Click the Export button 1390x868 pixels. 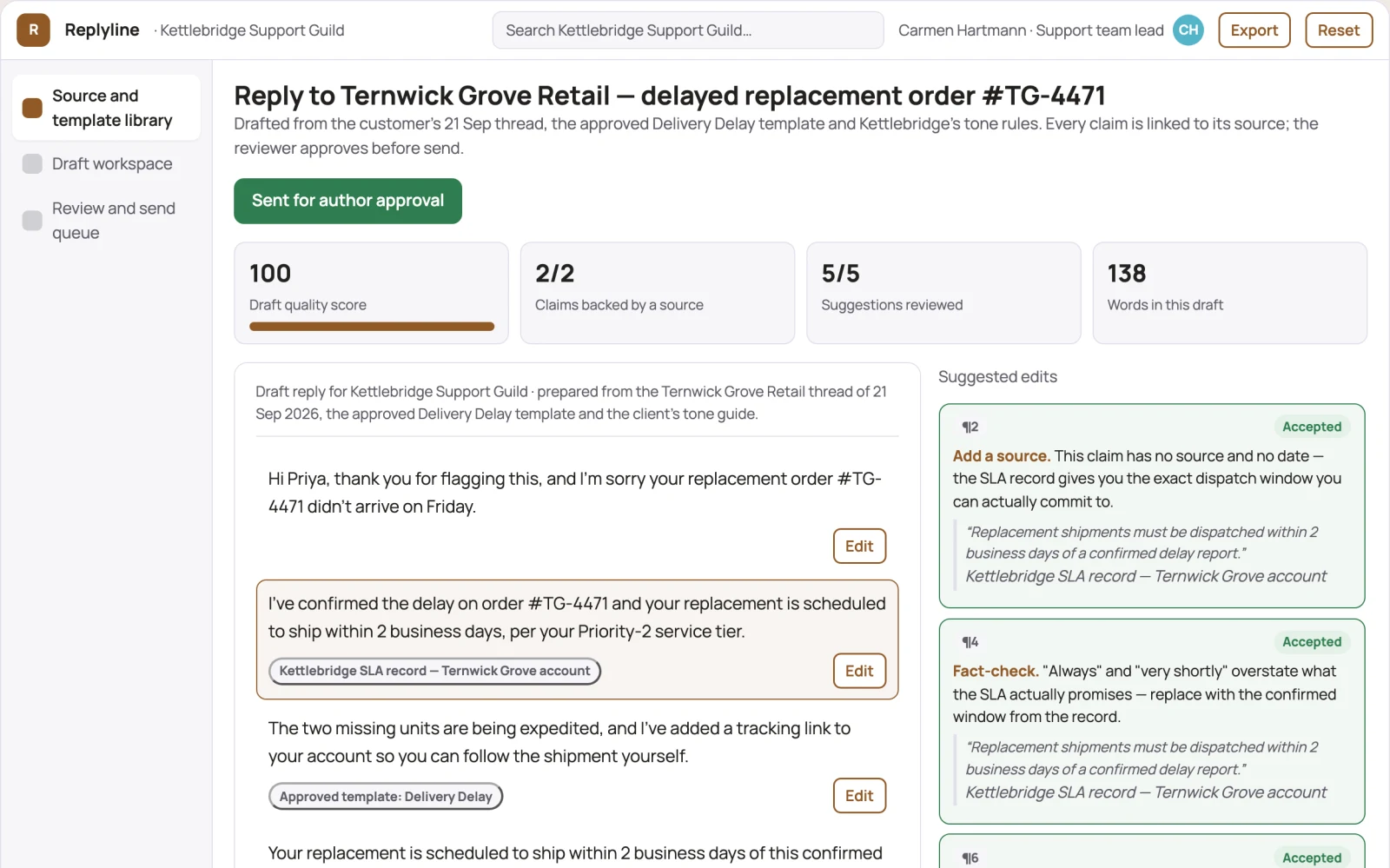point(1254,30)
